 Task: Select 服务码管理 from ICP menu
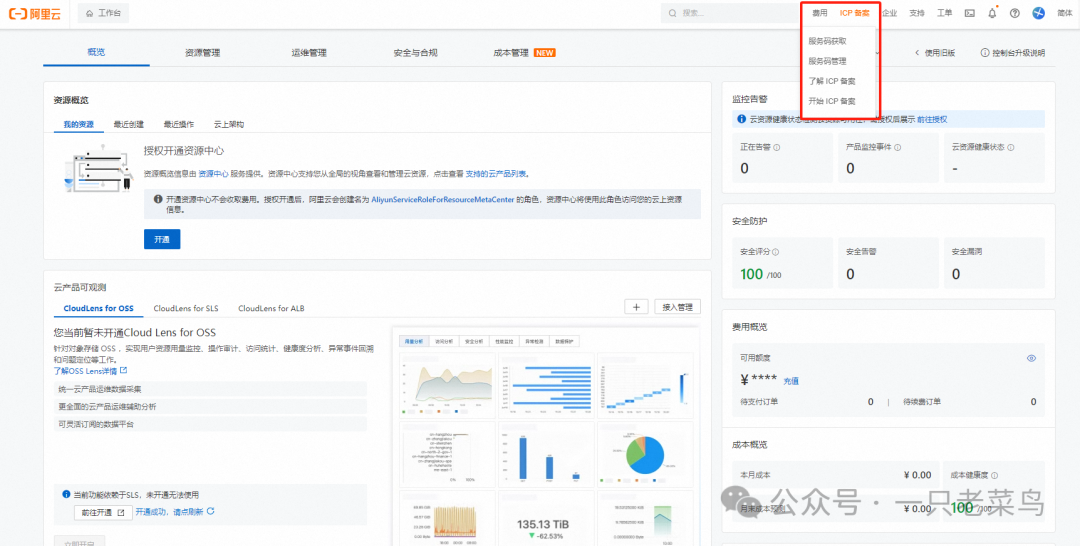tap(827, 61)
